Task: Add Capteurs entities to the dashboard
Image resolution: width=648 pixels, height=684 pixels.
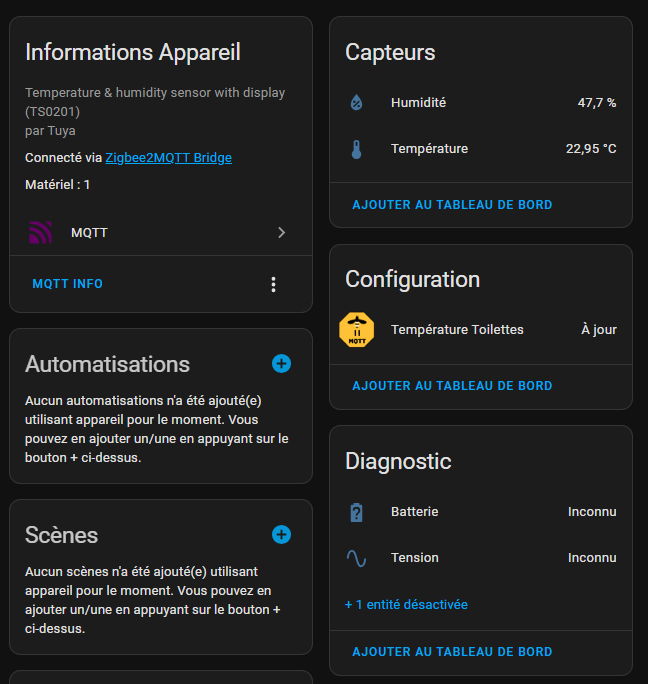Action: (452, 205)
